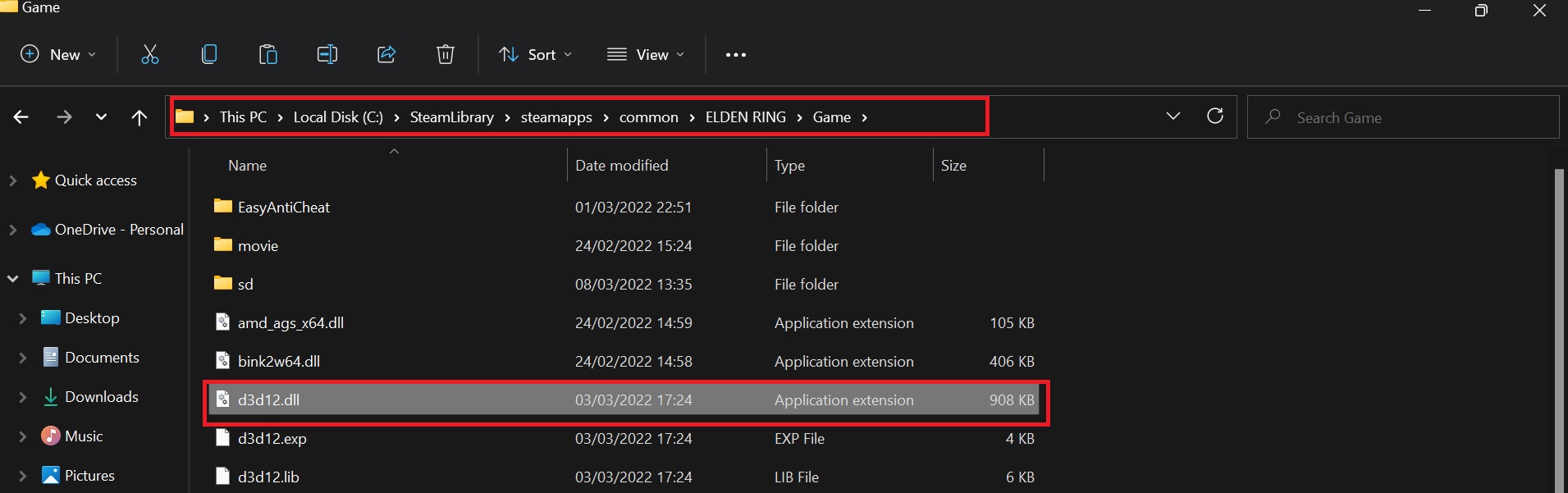
Task: Refresh the current folder view
Action: (x=1215, y=116)
